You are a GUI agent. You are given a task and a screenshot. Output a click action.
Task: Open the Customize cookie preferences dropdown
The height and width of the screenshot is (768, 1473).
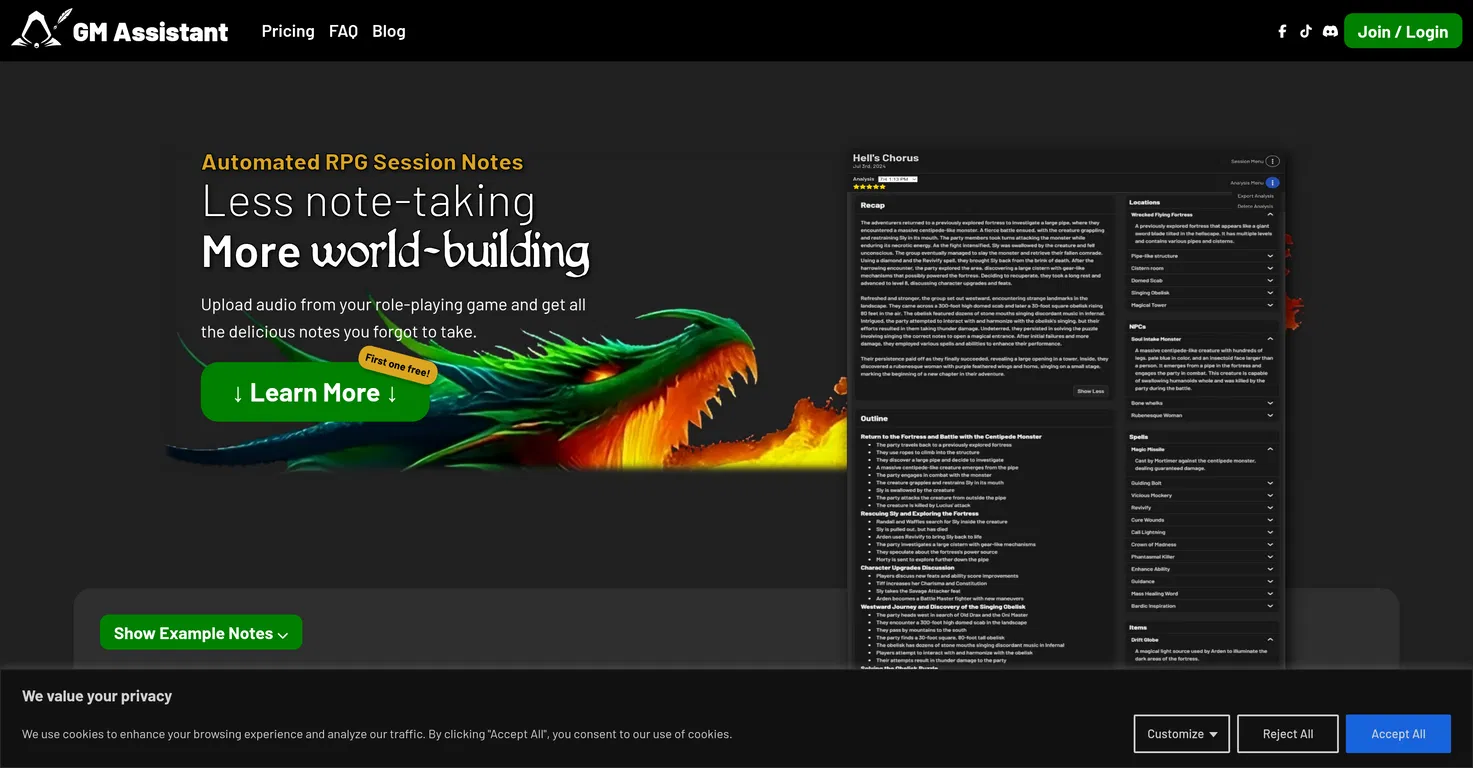[1181, 734]
